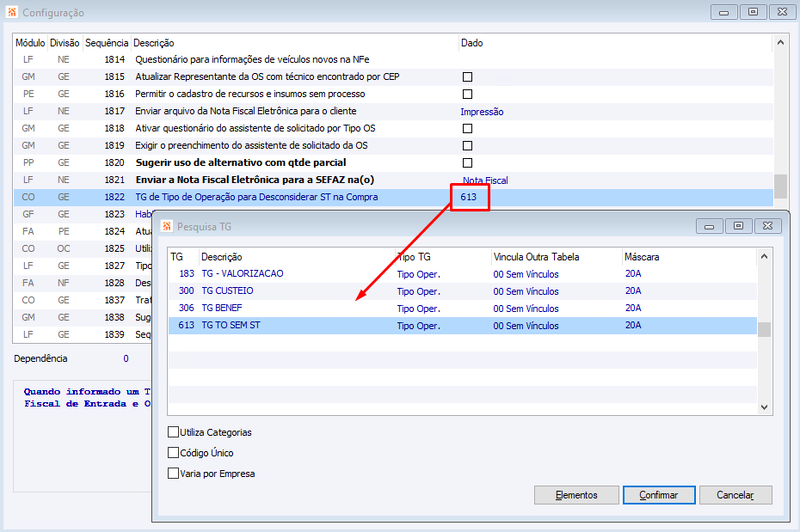Click sequence 1828 in the Configuração list
This screenshot has height=532, width=800.
(114, 283)
